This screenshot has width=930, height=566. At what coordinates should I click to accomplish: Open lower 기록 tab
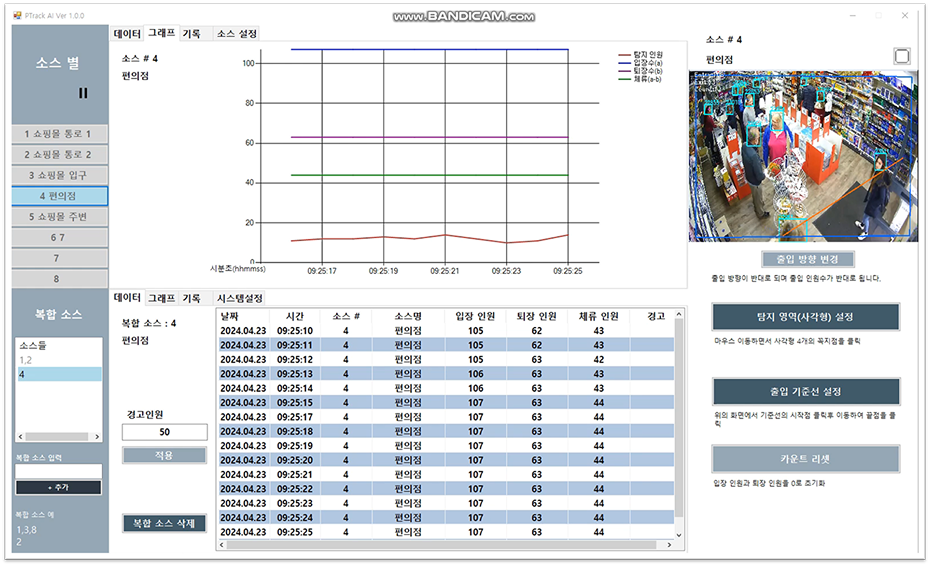click(192, 298)
